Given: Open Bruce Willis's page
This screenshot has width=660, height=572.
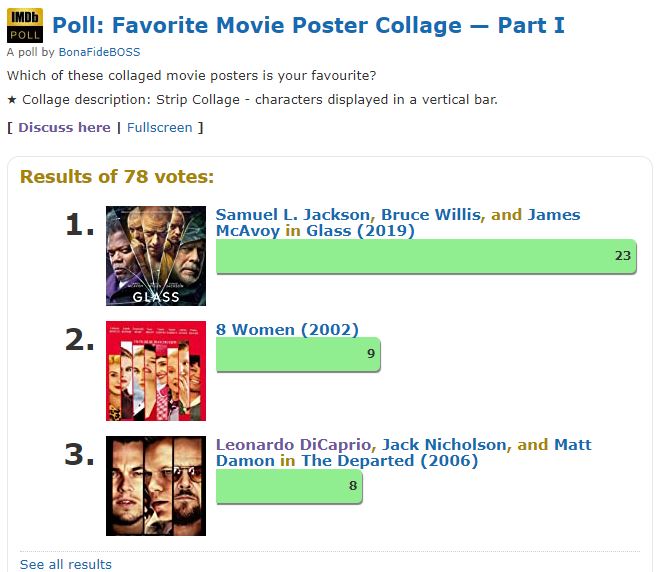Looking at the screenshot, I should [x=432, y=215].
